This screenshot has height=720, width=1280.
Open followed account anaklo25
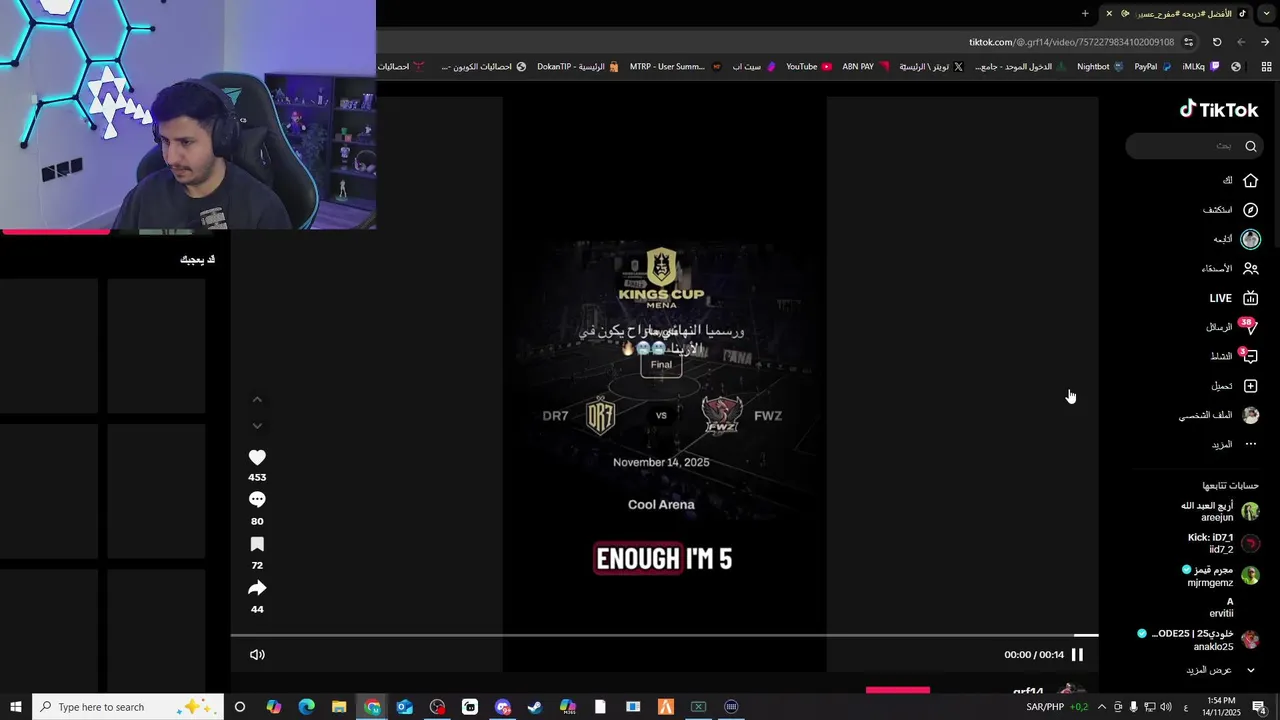click(1199, 640)
